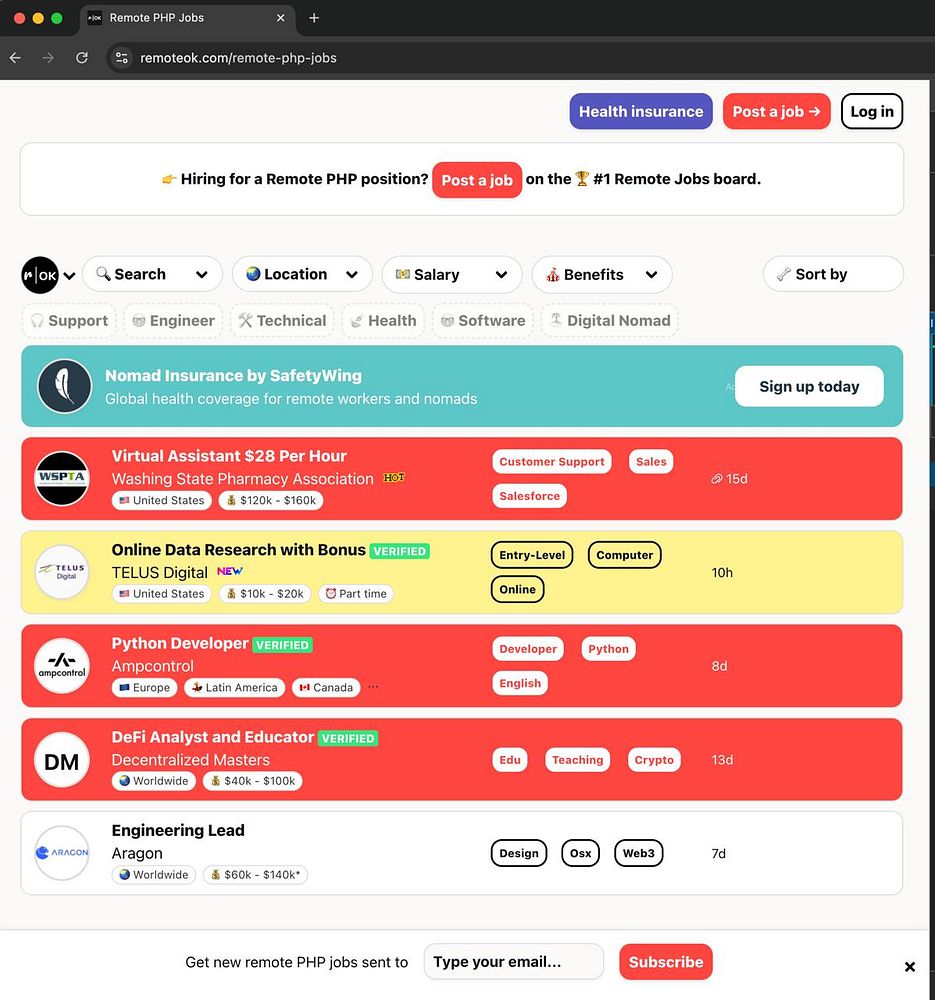Click the Log in button
The image size is (935, 1000).
pos(872,112)
